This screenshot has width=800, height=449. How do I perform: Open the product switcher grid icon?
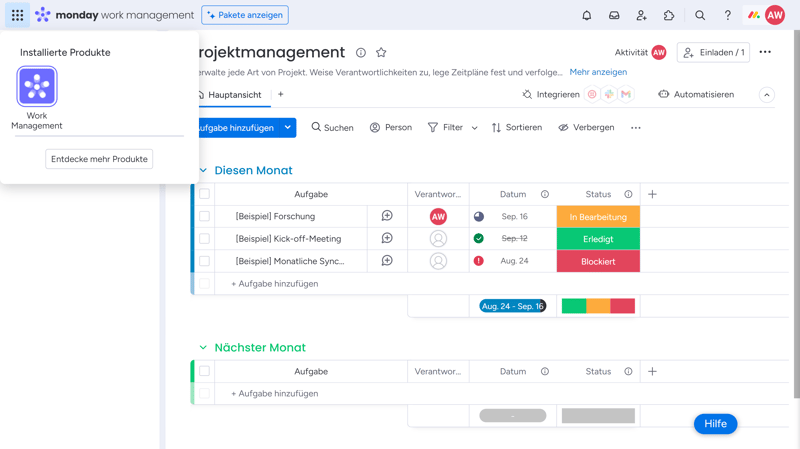coord(17,15)
